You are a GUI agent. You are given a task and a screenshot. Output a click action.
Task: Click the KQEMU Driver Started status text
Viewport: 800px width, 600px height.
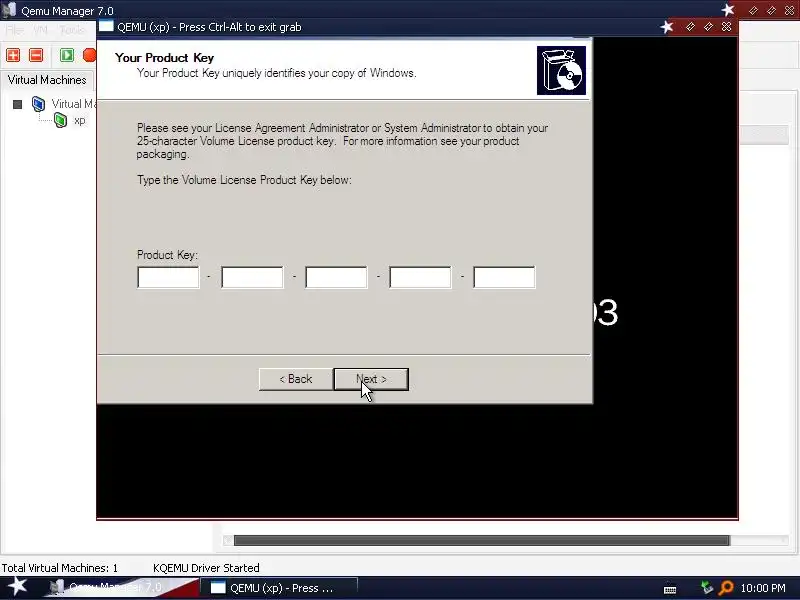(206, 568)
